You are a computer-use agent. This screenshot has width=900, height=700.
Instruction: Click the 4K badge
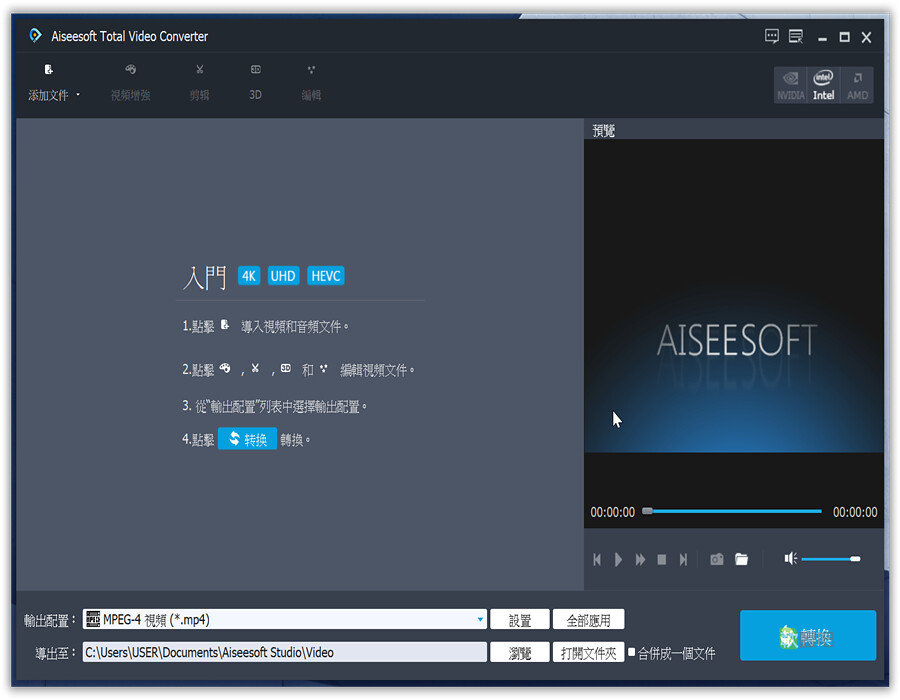[x=249, y=276]
